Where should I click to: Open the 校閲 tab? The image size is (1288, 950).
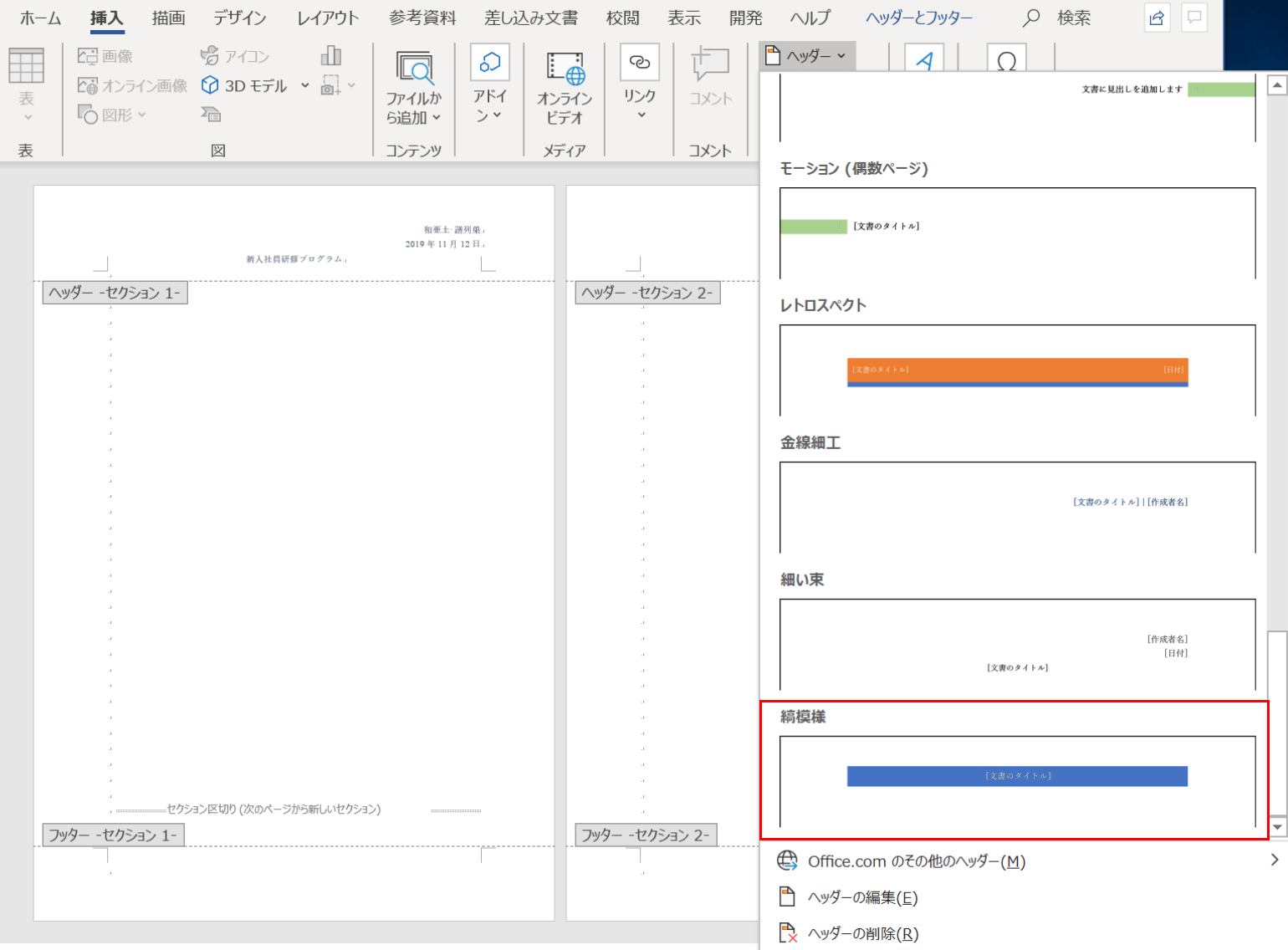point(622,18)
